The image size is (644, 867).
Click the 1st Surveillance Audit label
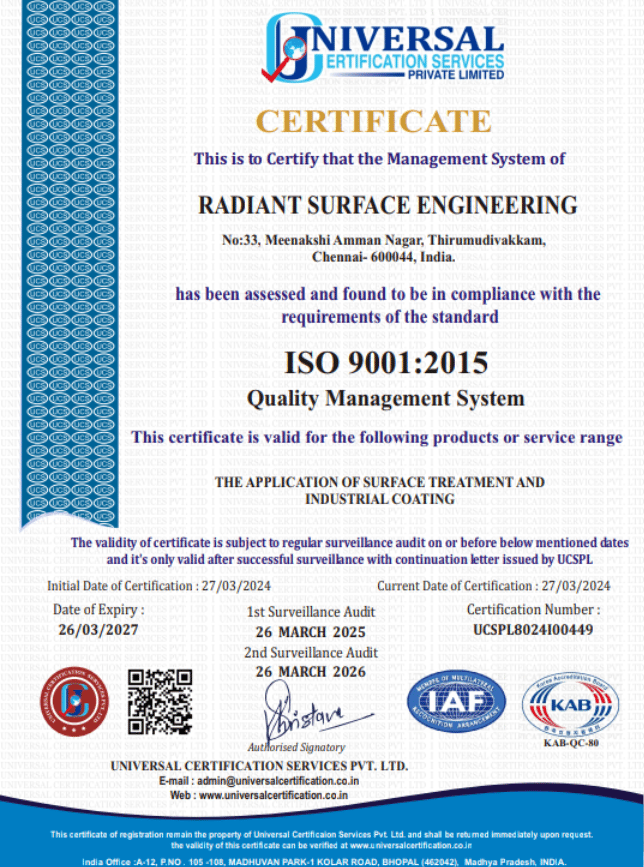click(311, 612)
